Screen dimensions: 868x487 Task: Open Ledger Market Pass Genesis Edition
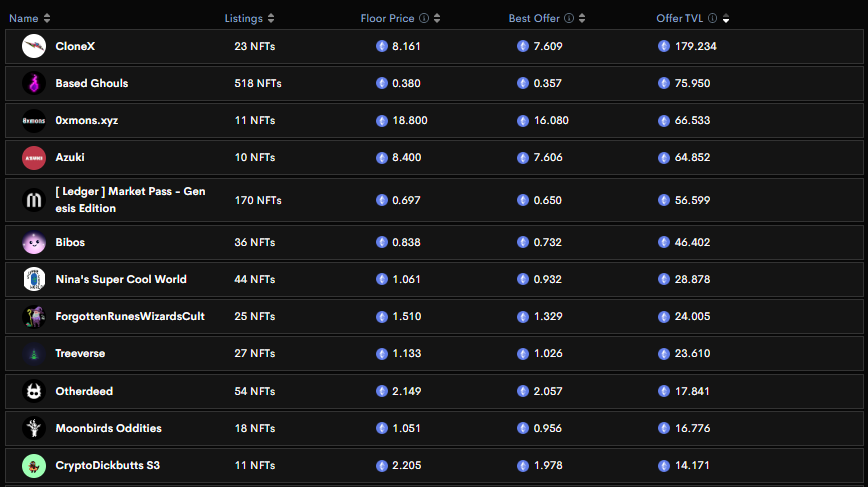pyautogui.click(x=130, y=200)
